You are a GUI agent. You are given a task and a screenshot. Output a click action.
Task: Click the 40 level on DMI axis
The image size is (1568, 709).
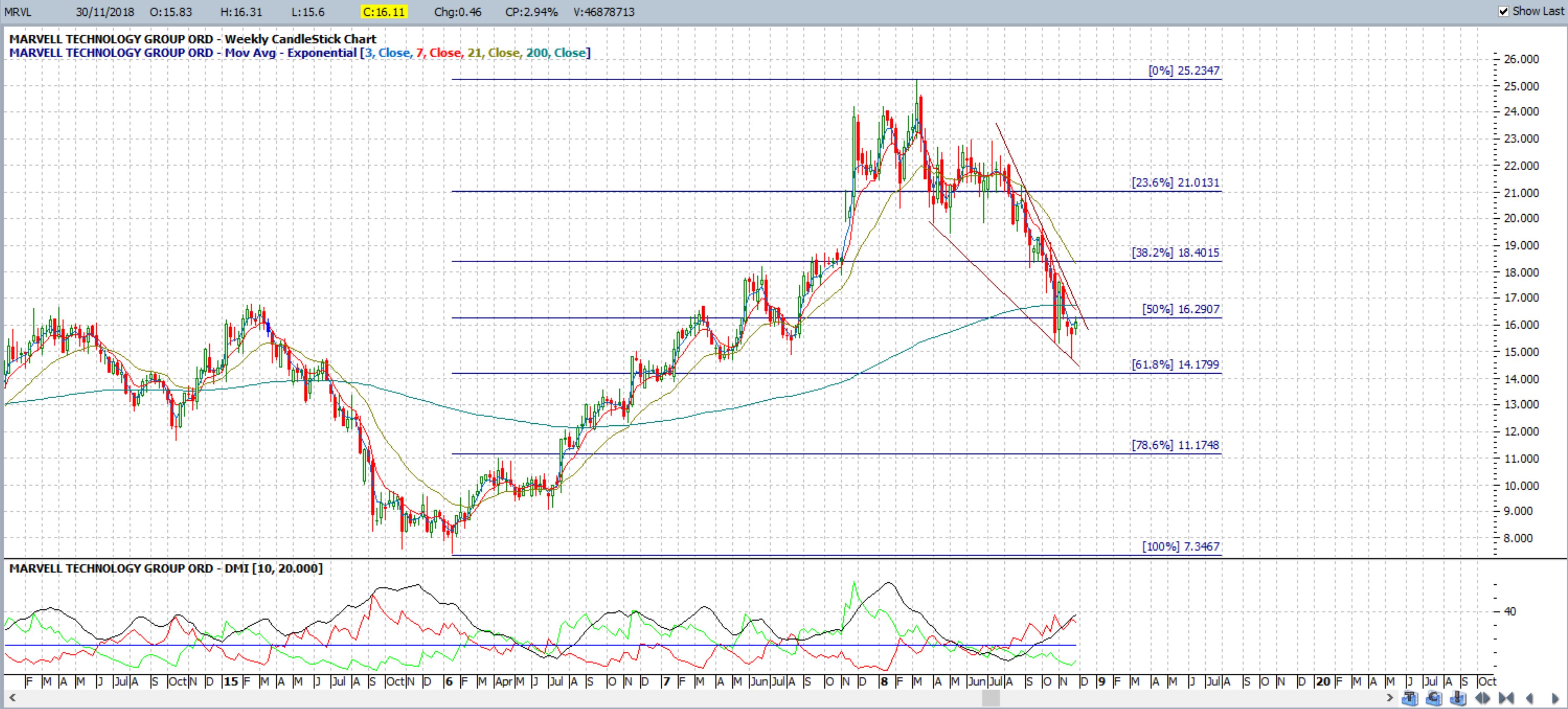point(1509,612)
